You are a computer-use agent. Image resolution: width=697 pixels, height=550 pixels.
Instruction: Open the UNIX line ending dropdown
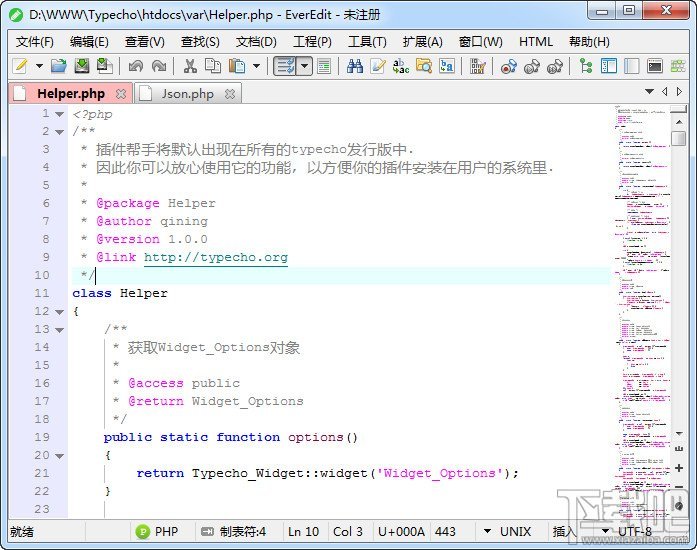507,532
